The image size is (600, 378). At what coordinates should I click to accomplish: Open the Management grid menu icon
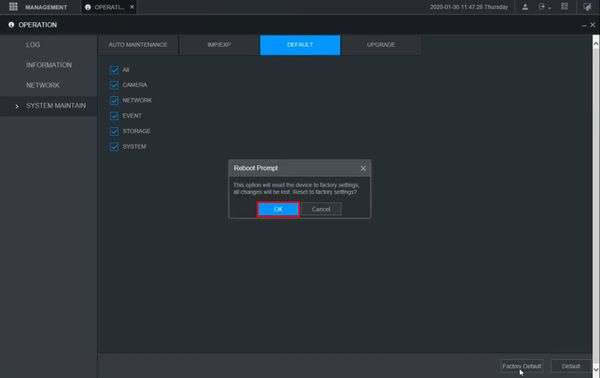pyautogui.click(x=13, y=7)
